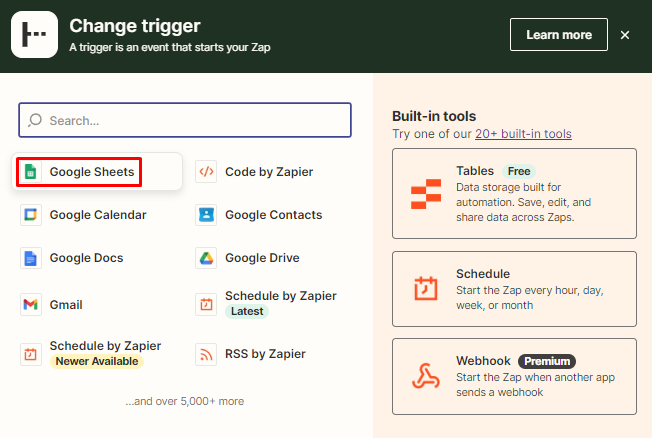Click the Google Contacts icon
The image size is (652, 438).
(x=206, y=215)
